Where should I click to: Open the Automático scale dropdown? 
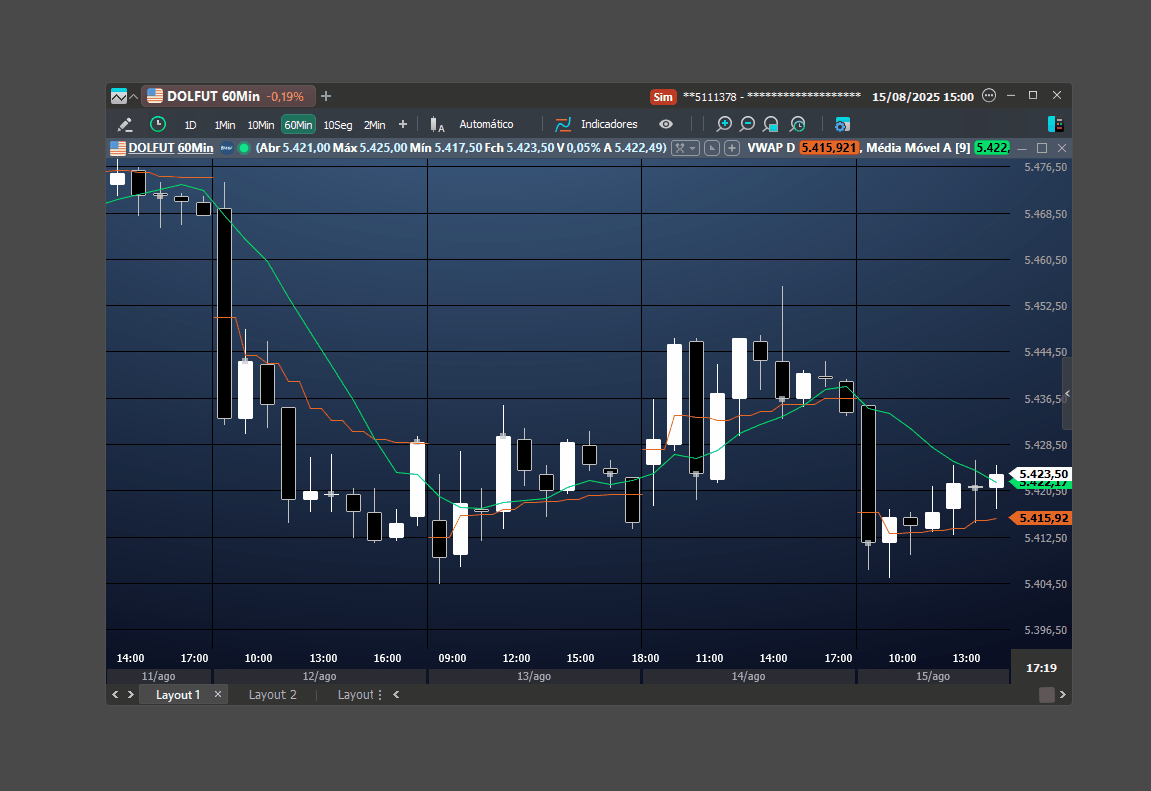(486, 124)
